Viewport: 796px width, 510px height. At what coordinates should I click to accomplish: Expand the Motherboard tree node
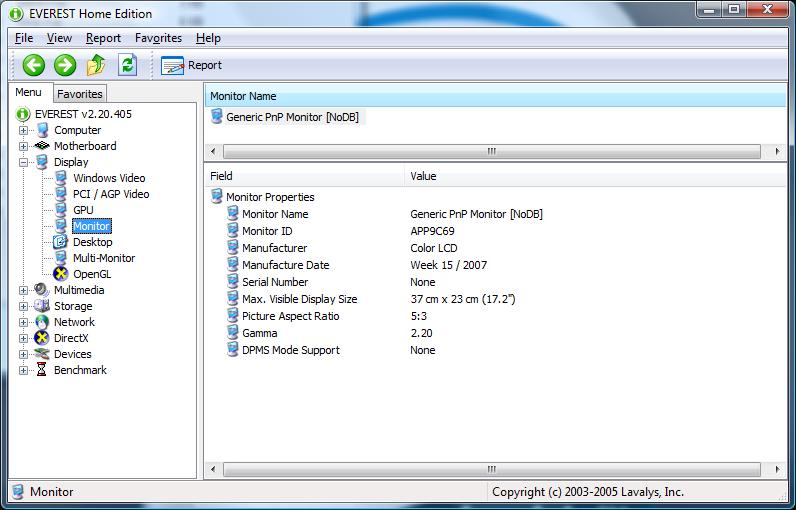(23, 146)
